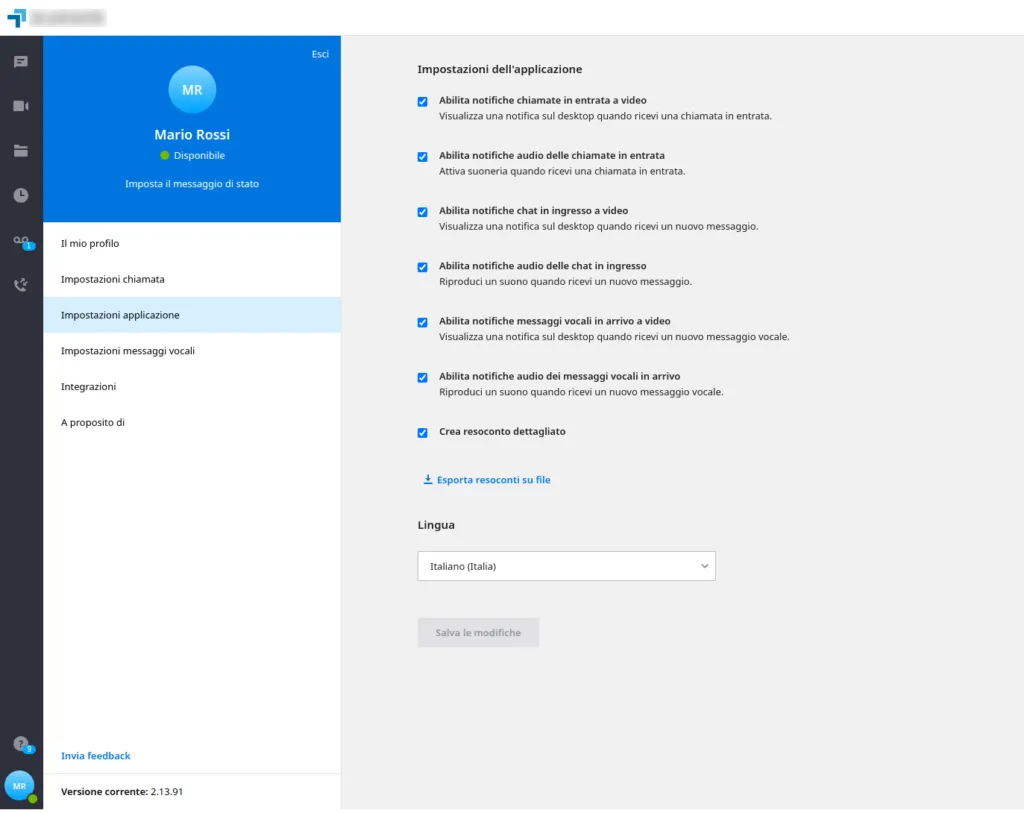Toggle Abilita notifiche audio delle chat in ingresso
The height and width of the screenshot is (813, 1024).
(x=423, y=267)
